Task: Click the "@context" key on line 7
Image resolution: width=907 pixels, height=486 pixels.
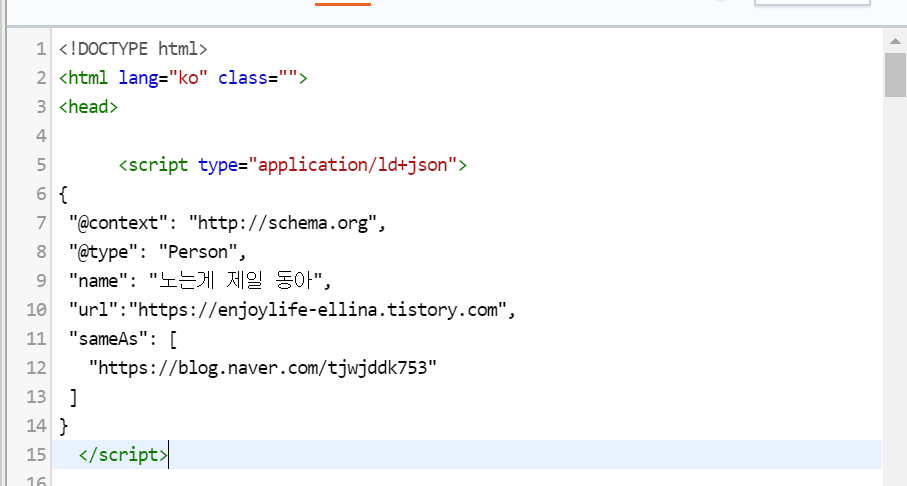Action: 119,223
